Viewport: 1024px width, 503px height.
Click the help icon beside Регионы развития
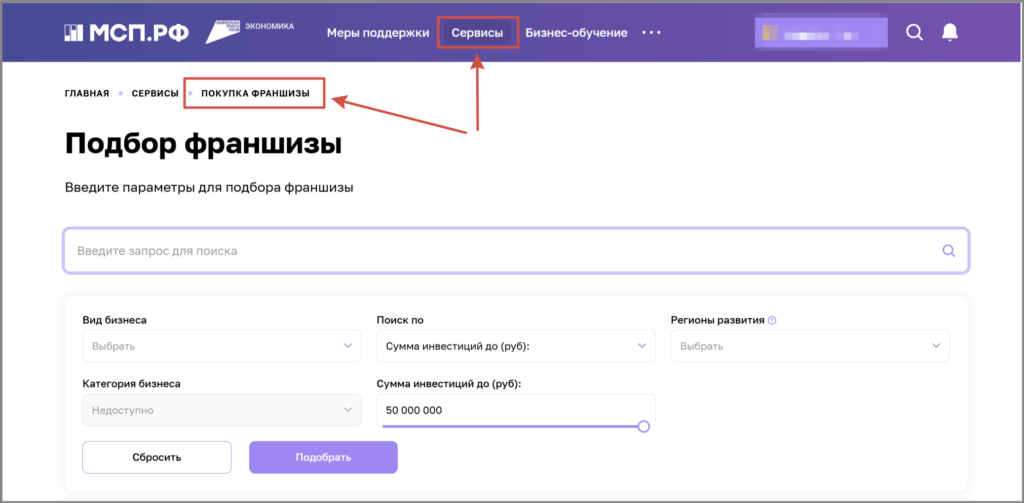click(x=772, y=321)
